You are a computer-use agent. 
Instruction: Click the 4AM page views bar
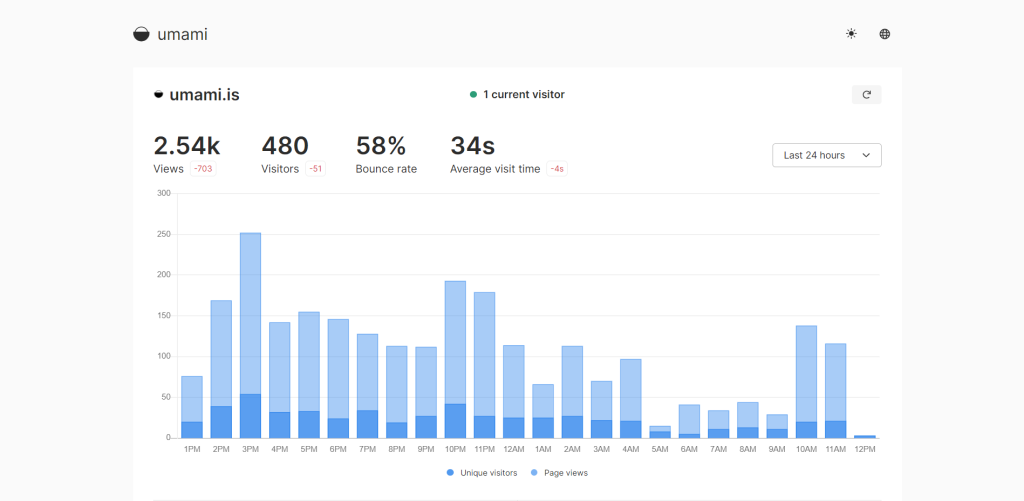point(631,390)
